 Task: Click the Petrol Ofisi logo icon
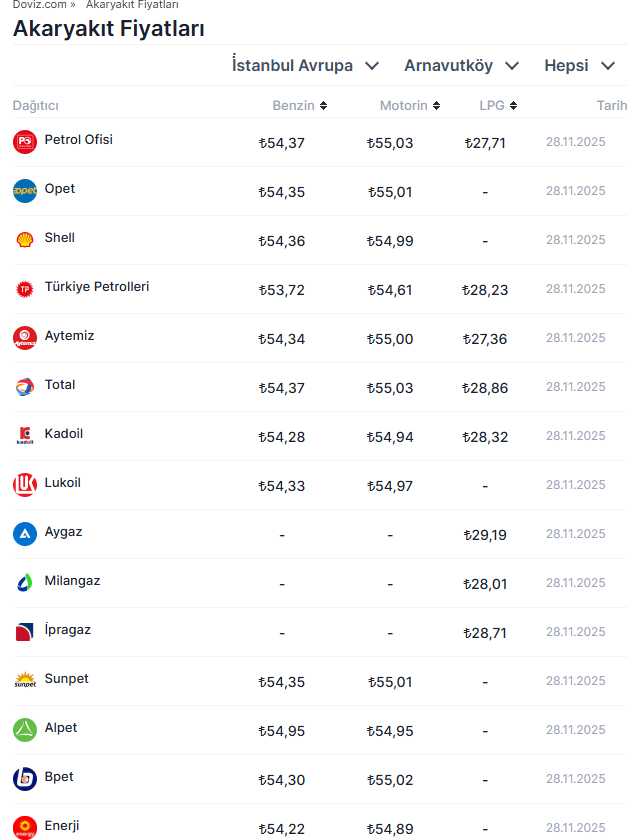pyautogui.click(x=25, y=142)
